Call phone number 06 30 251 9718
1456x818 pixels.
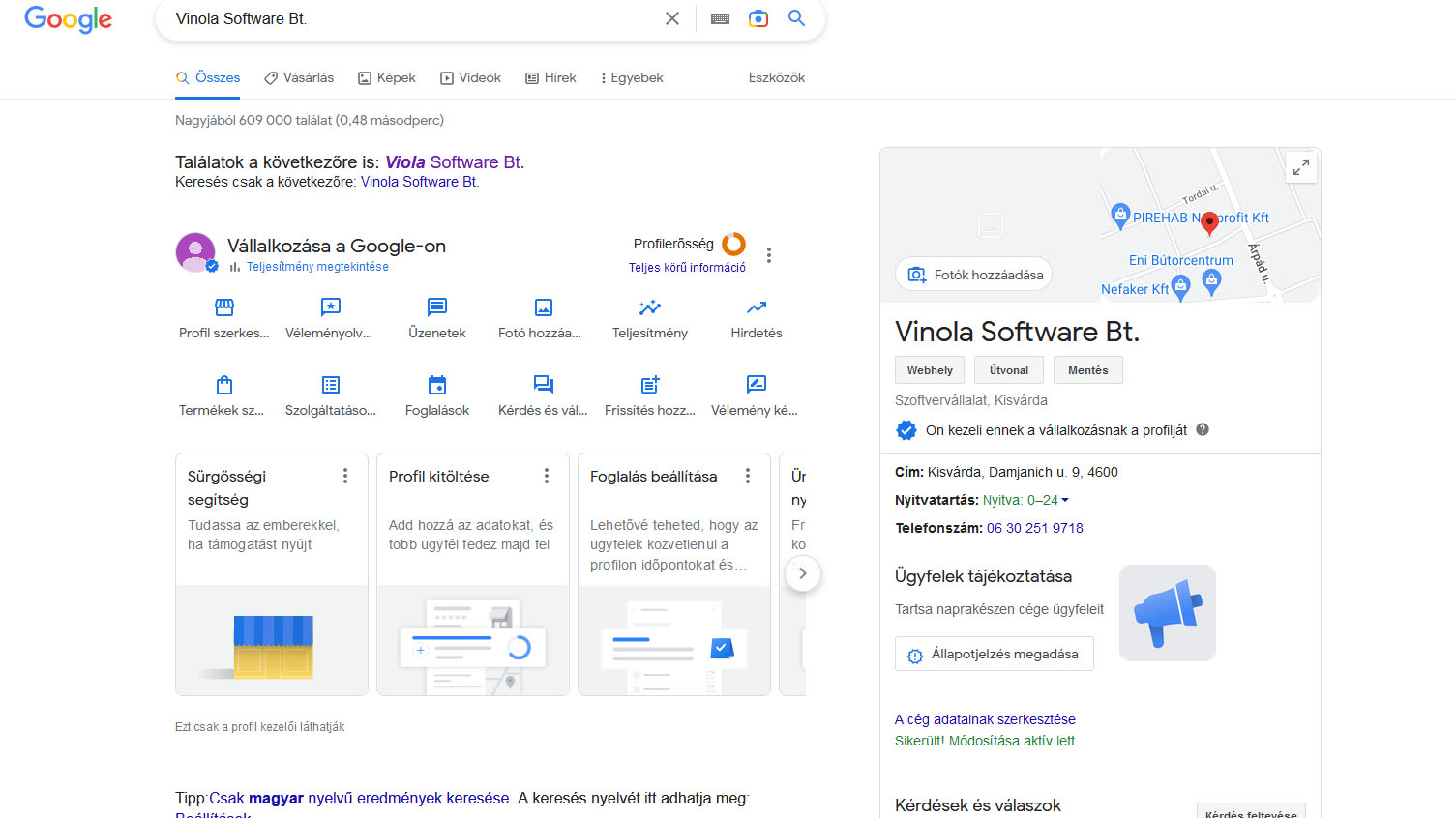pos(1035,528)
